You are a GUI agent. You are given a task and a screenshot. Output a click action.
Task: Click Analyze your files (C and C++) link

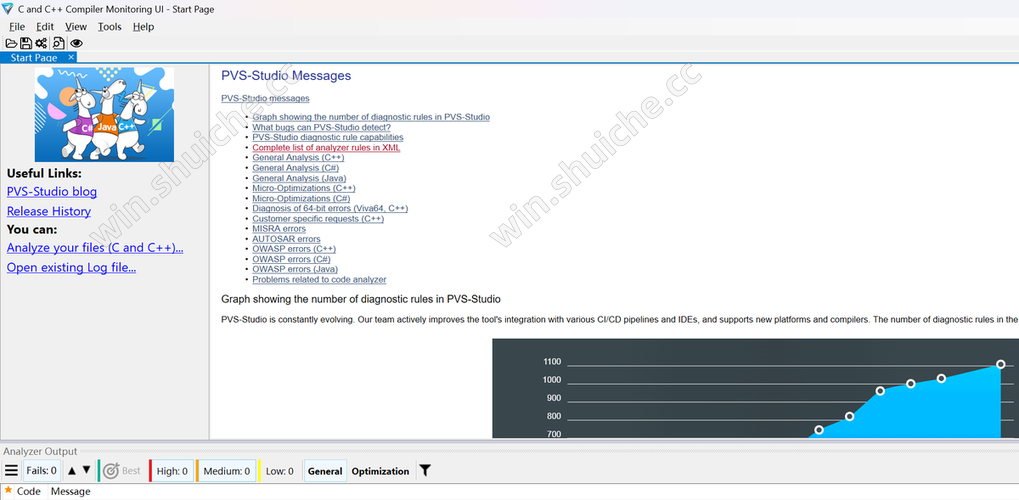click(x=95, y=248)
